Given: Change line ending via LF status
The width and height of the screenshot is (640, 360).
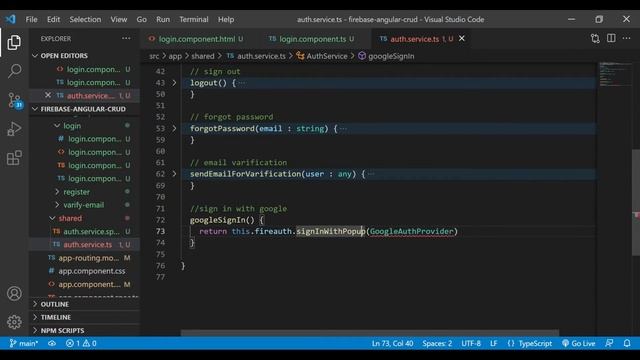Looking at the screenshot, I should (493, 343).
